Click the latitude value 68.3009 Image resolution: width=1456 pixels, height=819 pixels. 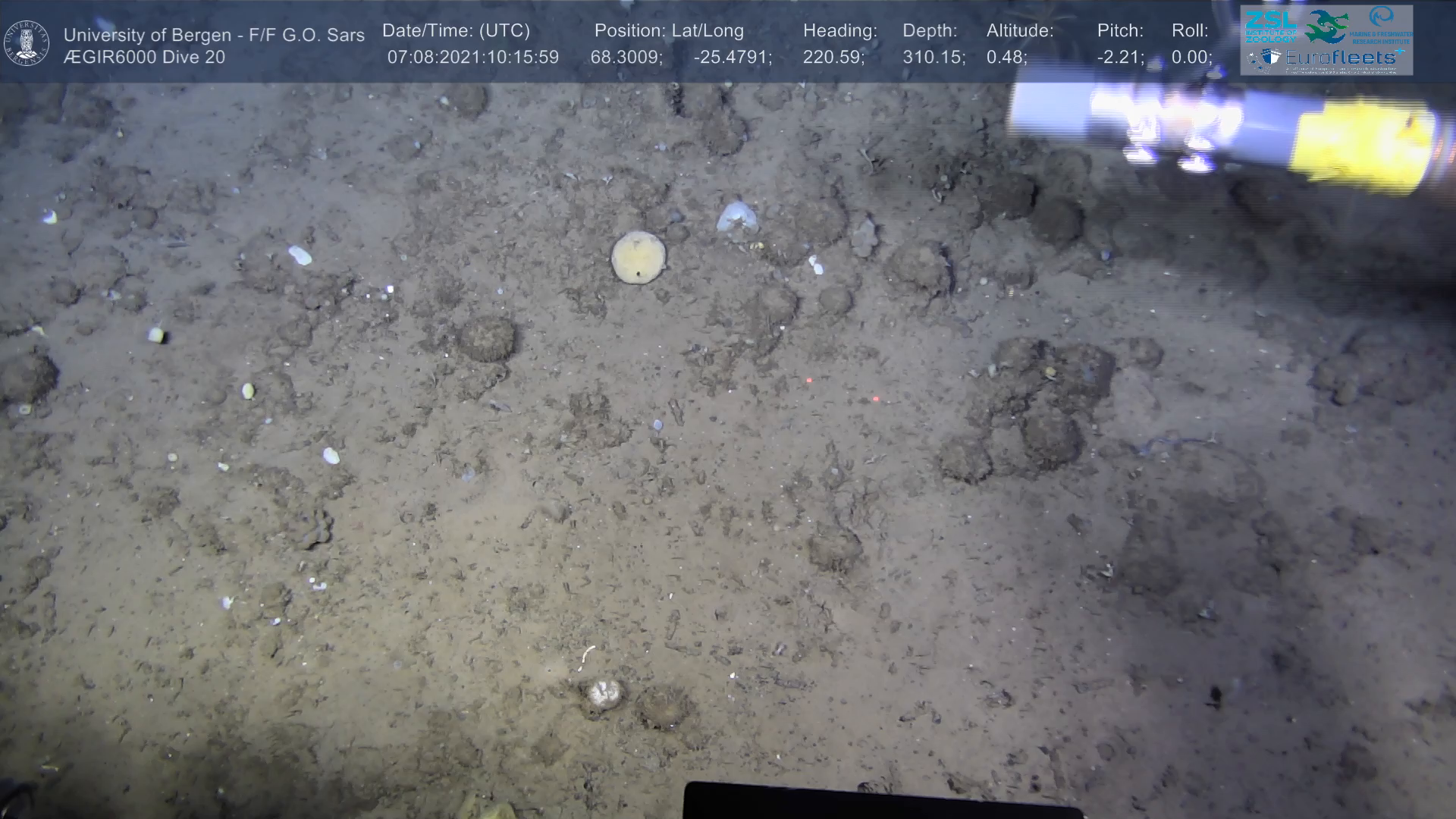click(625, 58)
